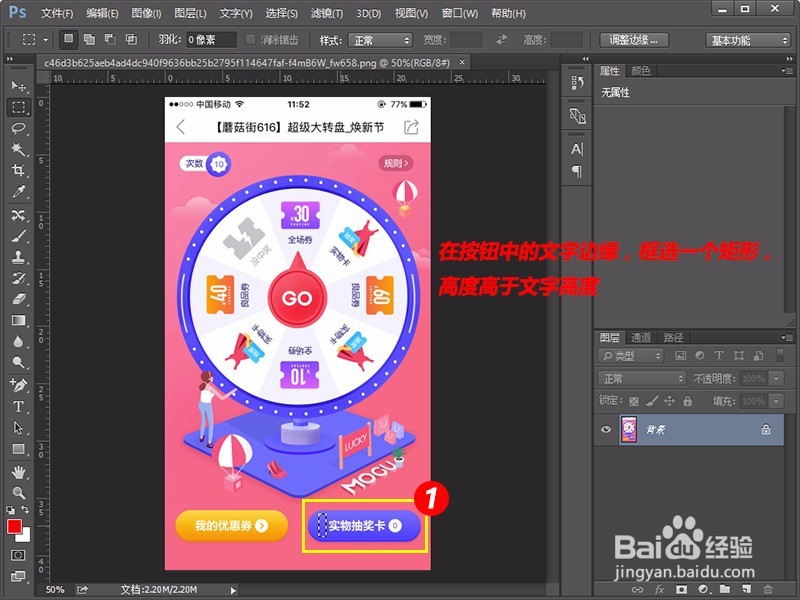
Task: Select the Pen tool
Action: coord(18,385)
